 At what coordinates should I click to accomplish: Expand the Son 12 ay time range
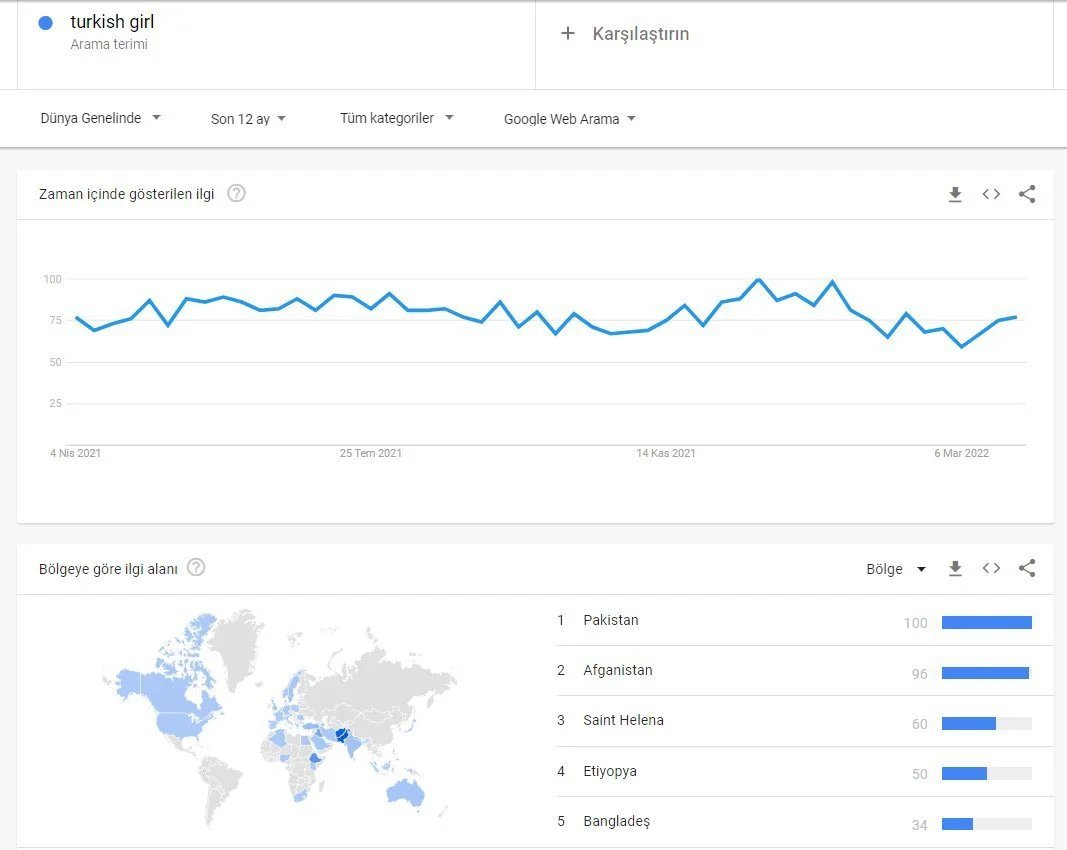[248, 119]
